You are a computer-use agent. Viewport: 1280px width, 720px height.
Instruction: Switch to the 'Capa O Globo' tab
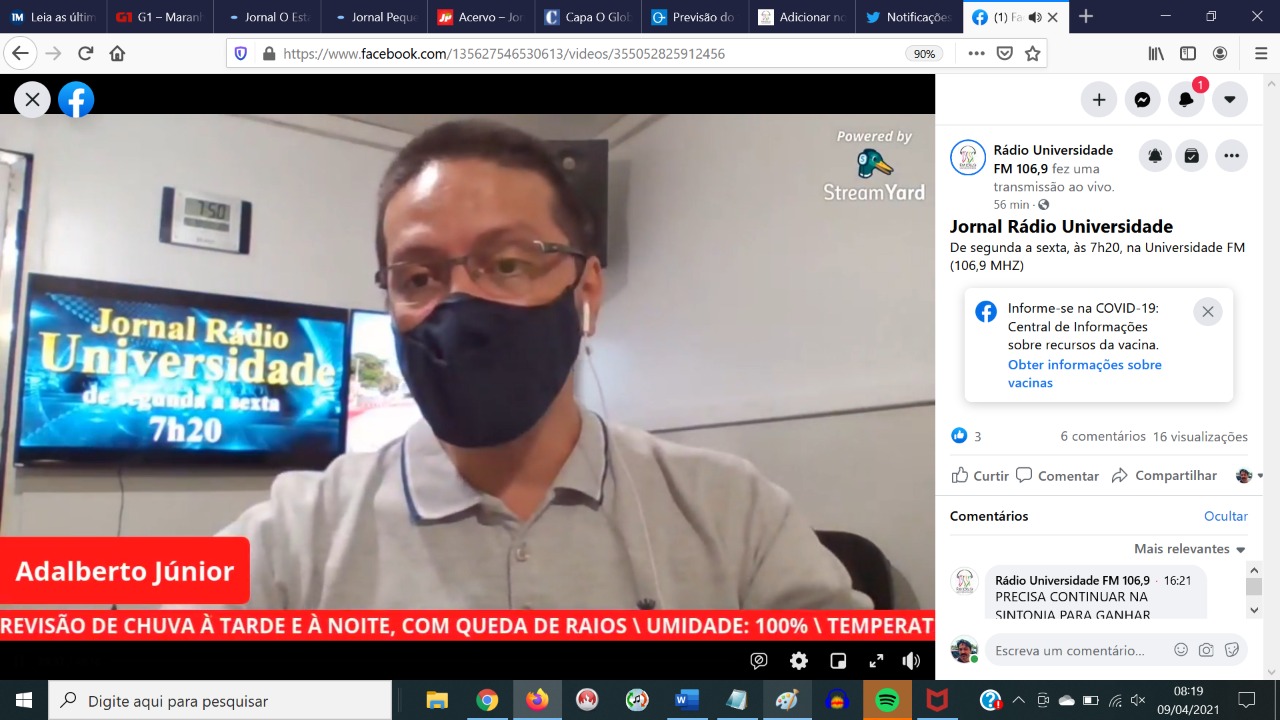589,17
